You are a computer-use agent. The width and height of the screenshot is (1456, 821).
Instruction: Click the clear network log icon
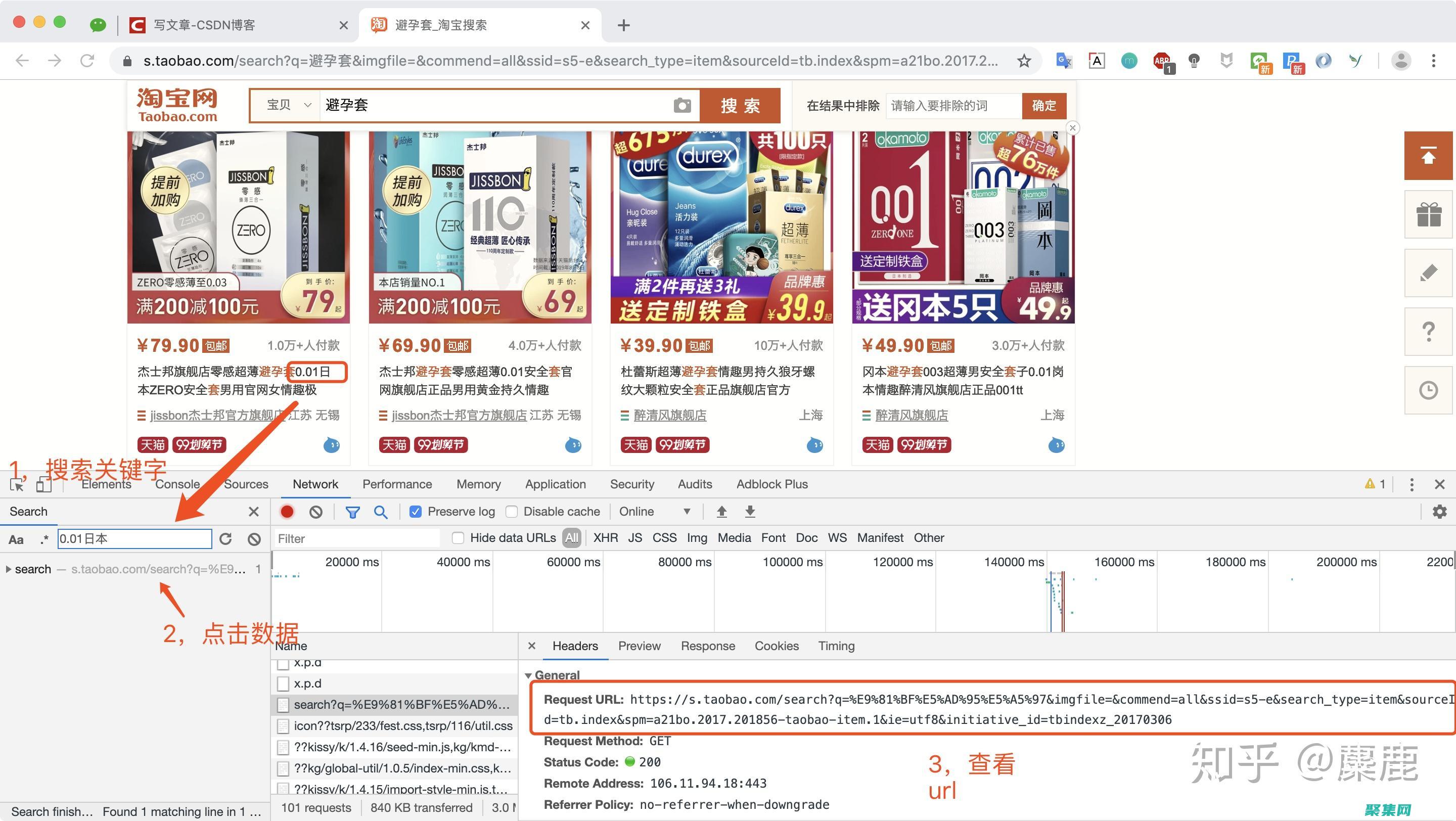pos(316,511)
